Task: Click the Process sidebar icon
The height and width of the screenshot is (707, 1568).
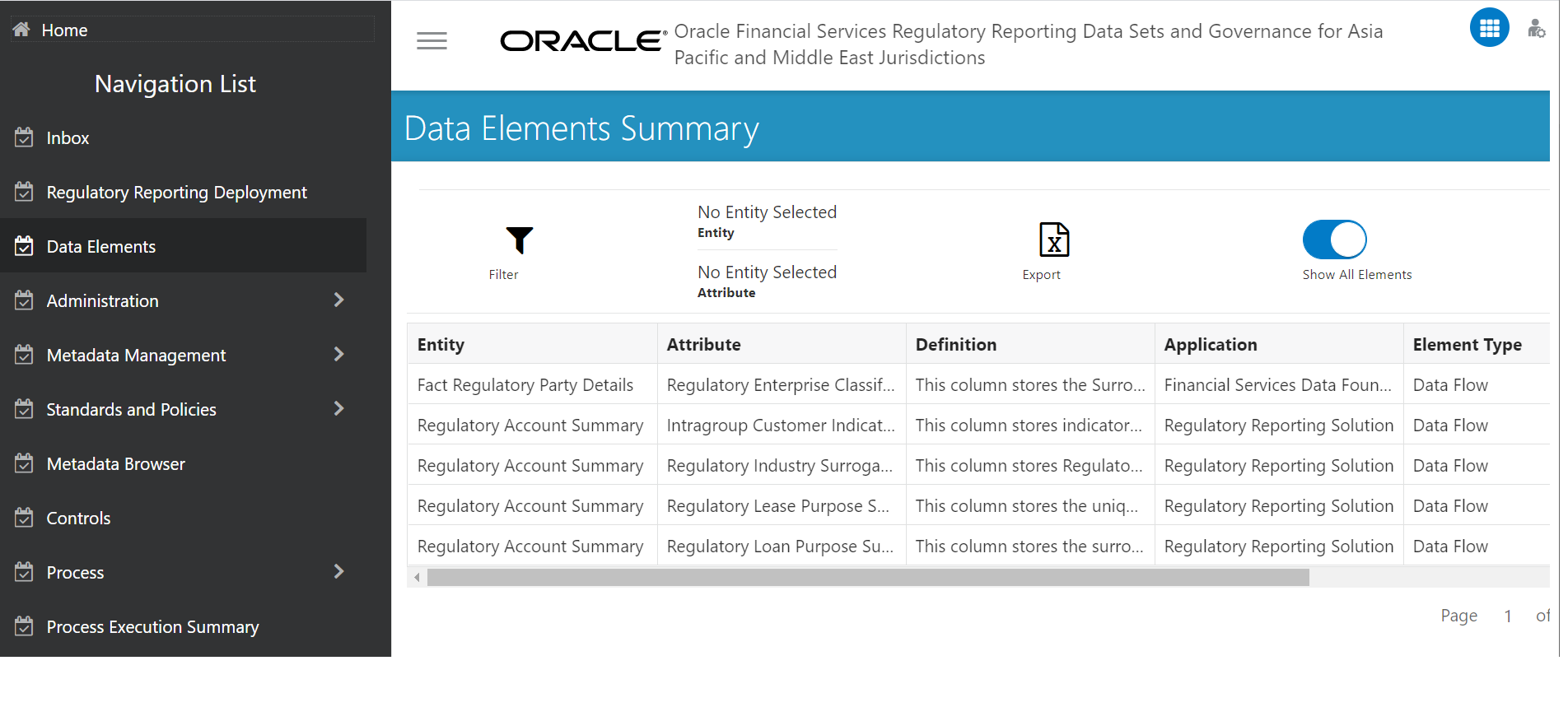Action: pyautogui.click(x=24, y=572)
